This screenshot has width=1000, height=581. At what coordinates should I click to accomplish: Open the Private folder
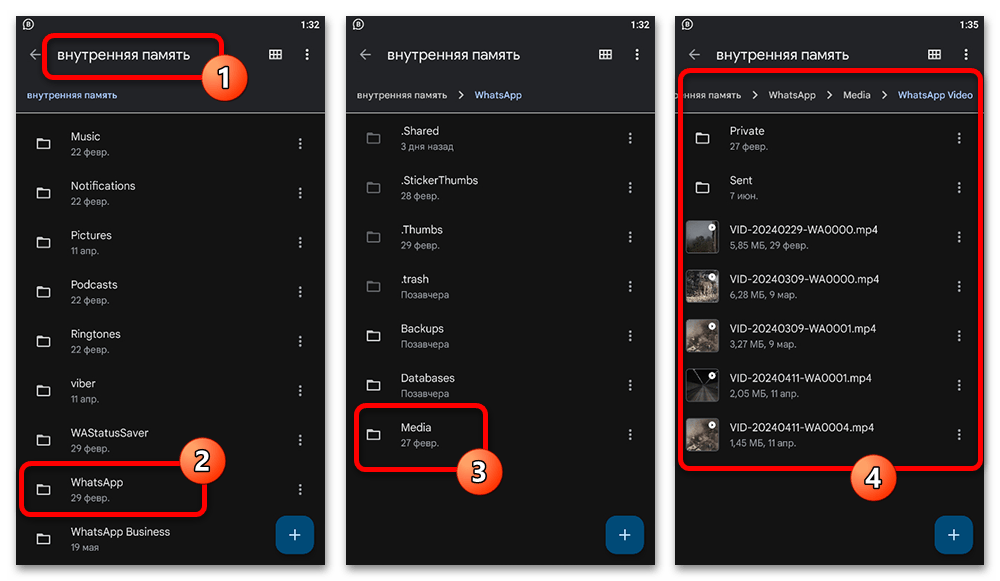[829, 138]
